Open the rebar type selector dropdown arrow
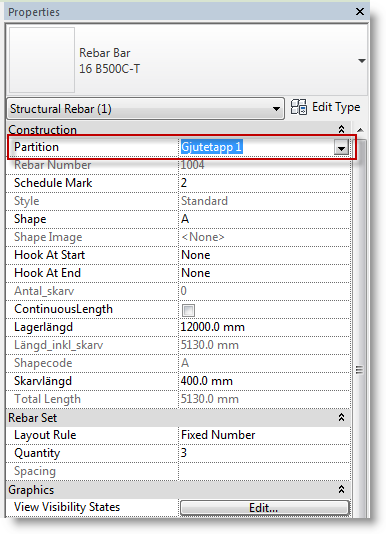The height and width of the screenshot is (534, 386). point(361,61)
